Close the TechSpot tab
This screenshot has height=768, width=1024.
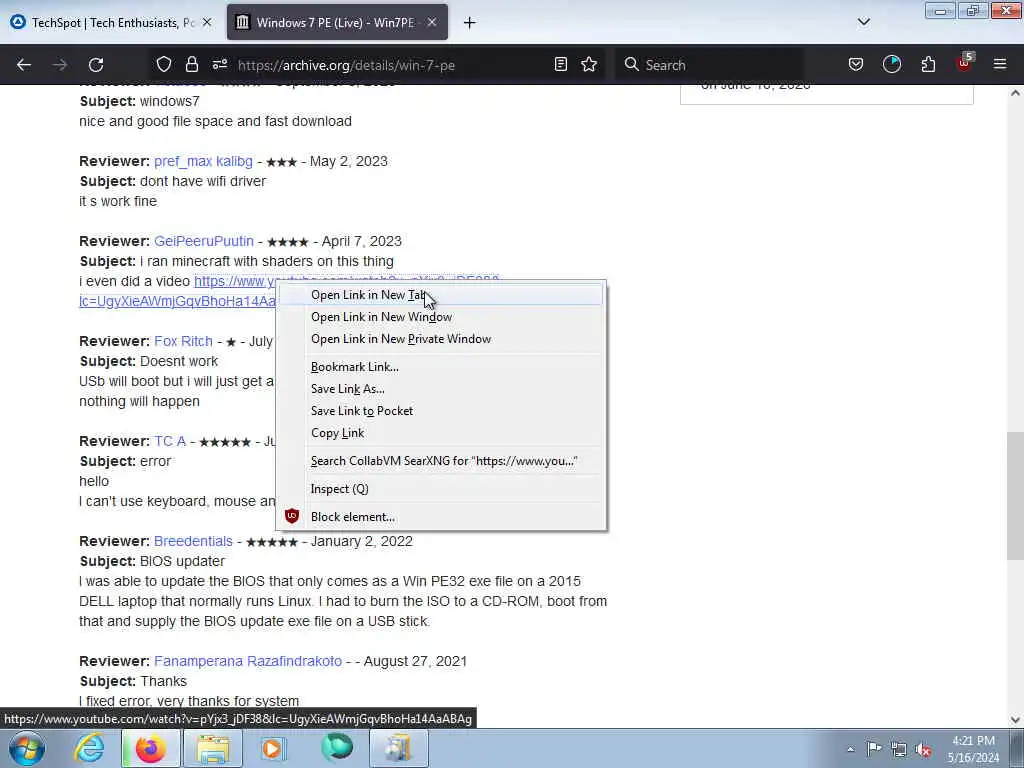(207, 22)
